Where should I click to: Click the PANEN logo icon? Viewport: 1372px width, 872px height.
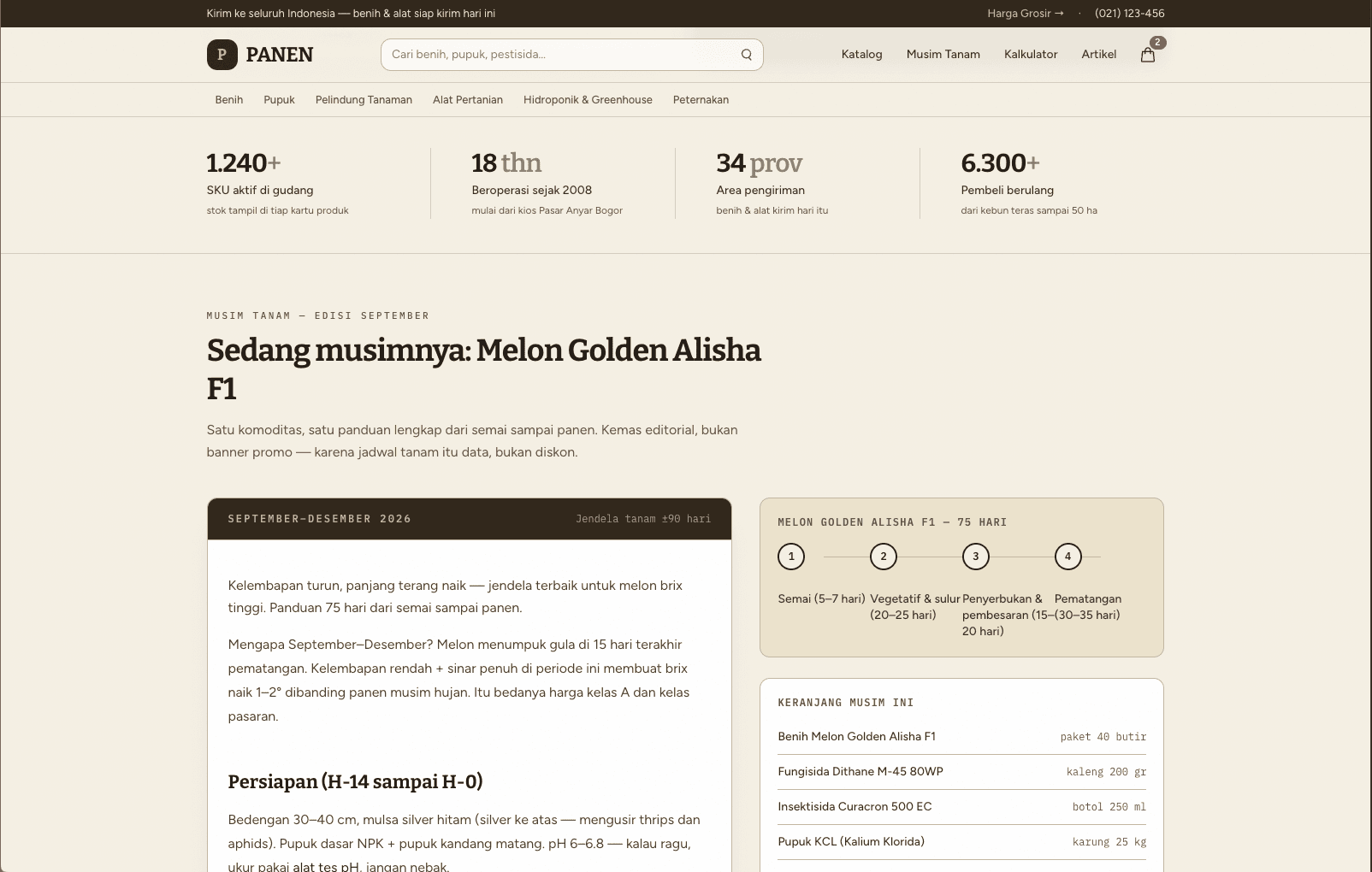[222, 55]
